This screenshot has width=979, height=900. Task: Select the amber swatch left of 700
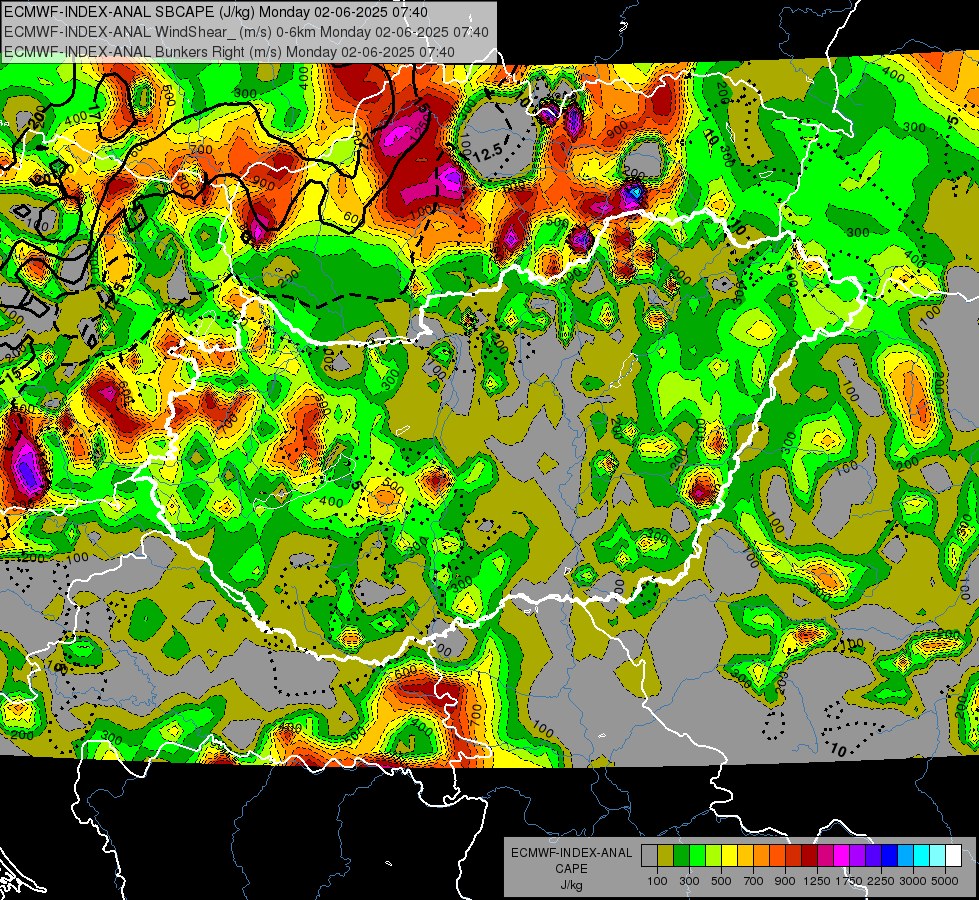click(745, 856)
